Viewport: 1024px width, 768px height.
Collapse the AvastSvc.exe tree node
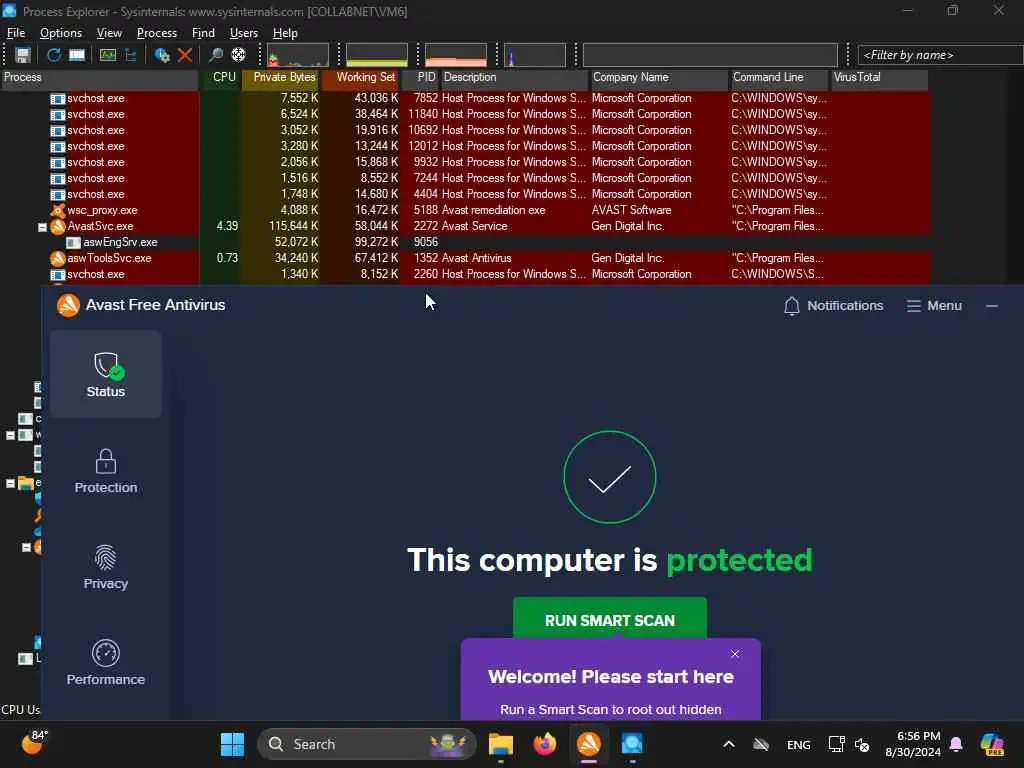tap(42, 227)
